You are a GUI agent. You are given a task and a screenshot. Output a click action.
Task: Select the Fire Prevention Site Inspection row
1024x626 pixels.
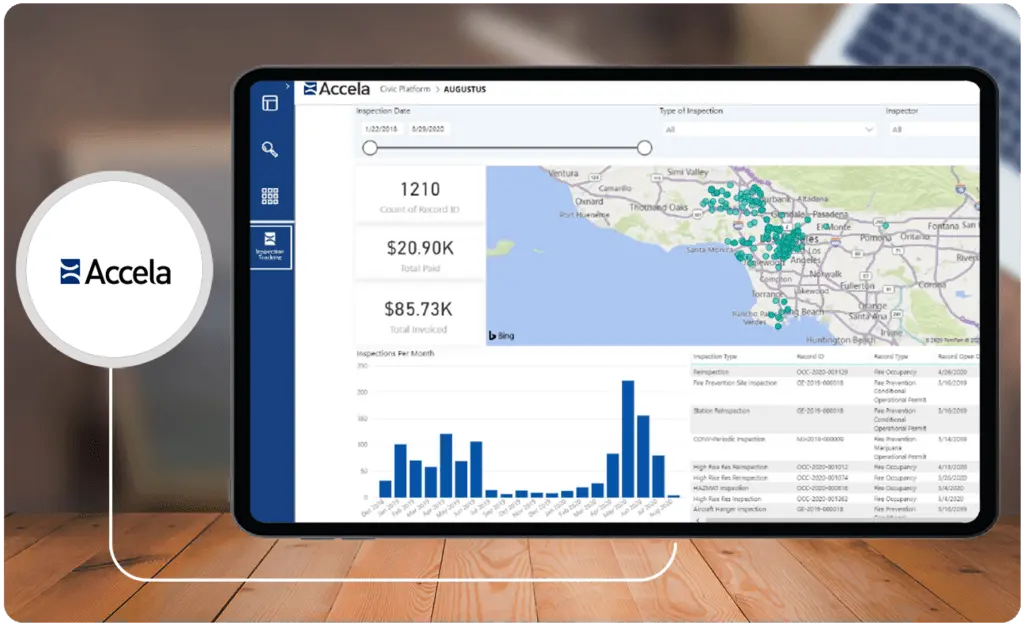[835, 391]
